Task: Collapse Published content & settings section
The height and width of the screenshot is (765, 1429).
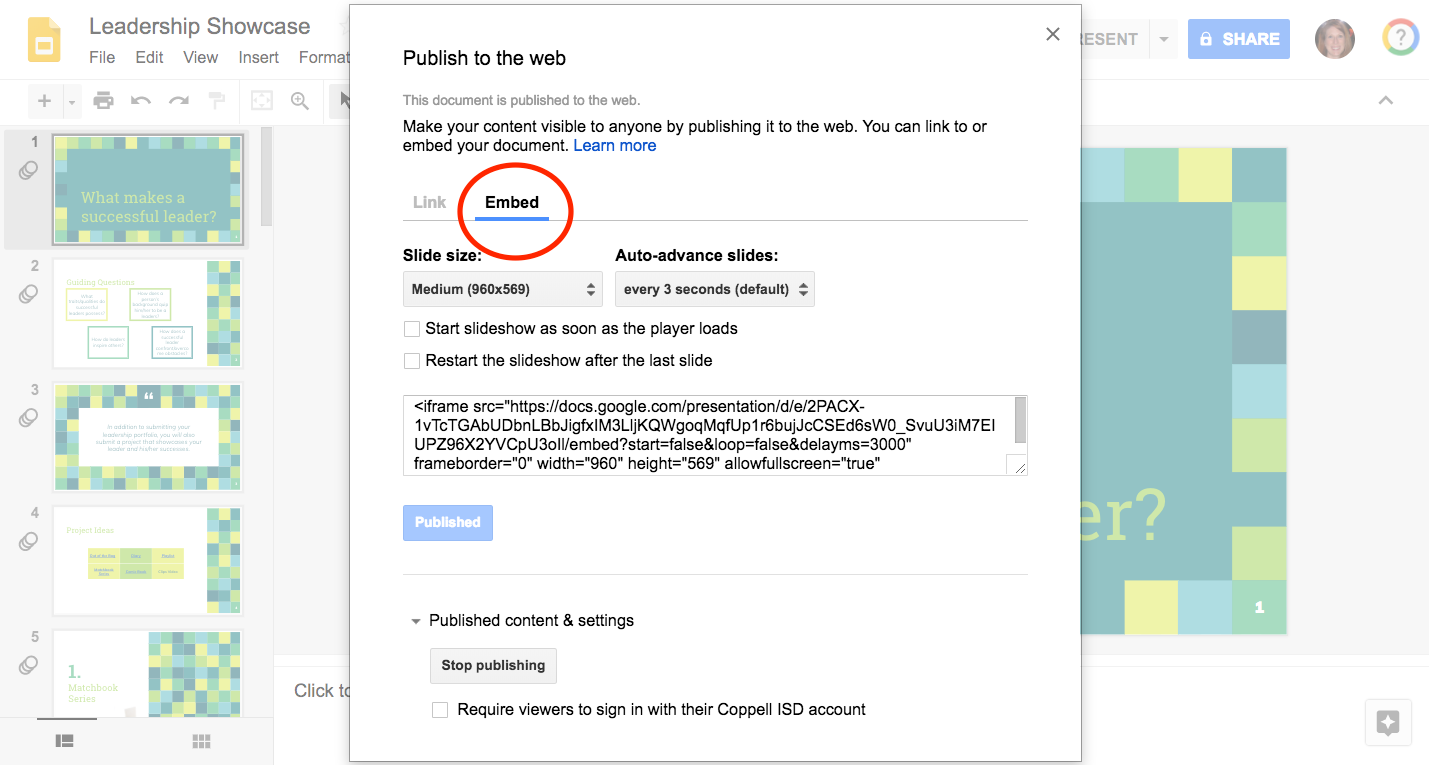Action: click(415, 621)
